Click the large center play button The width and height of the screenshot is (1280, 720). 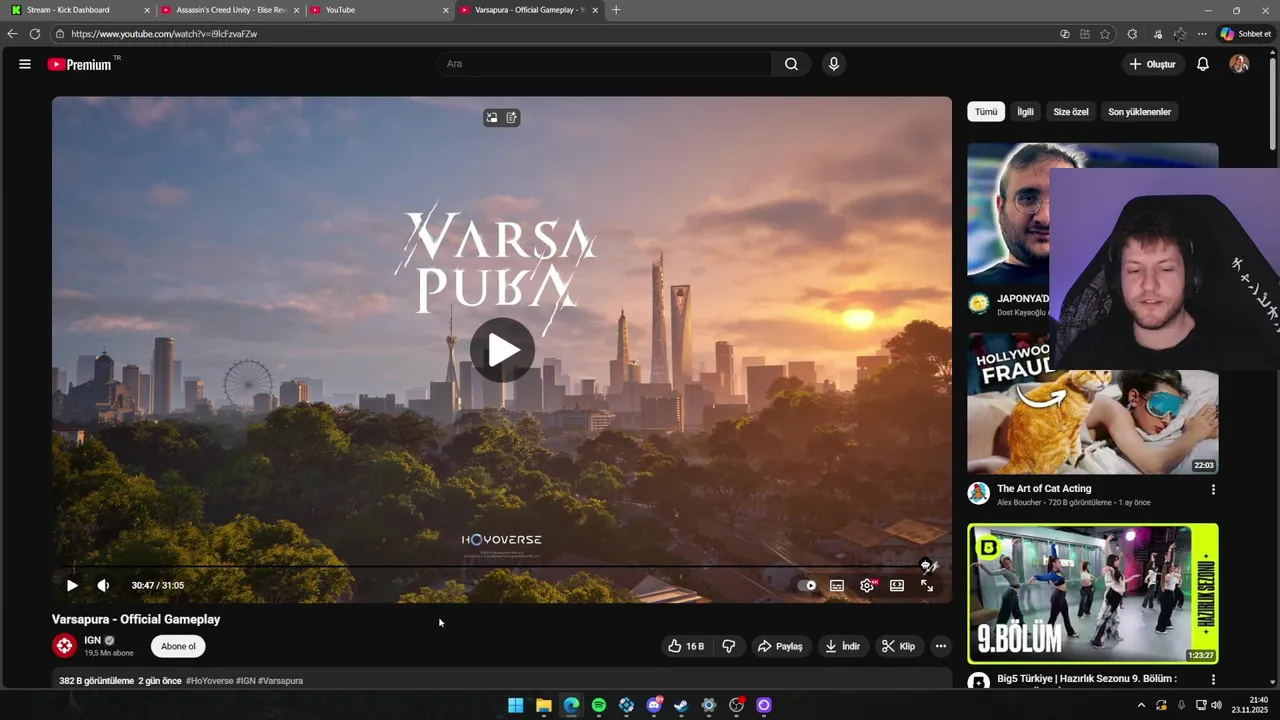click(x=502, y=350)
